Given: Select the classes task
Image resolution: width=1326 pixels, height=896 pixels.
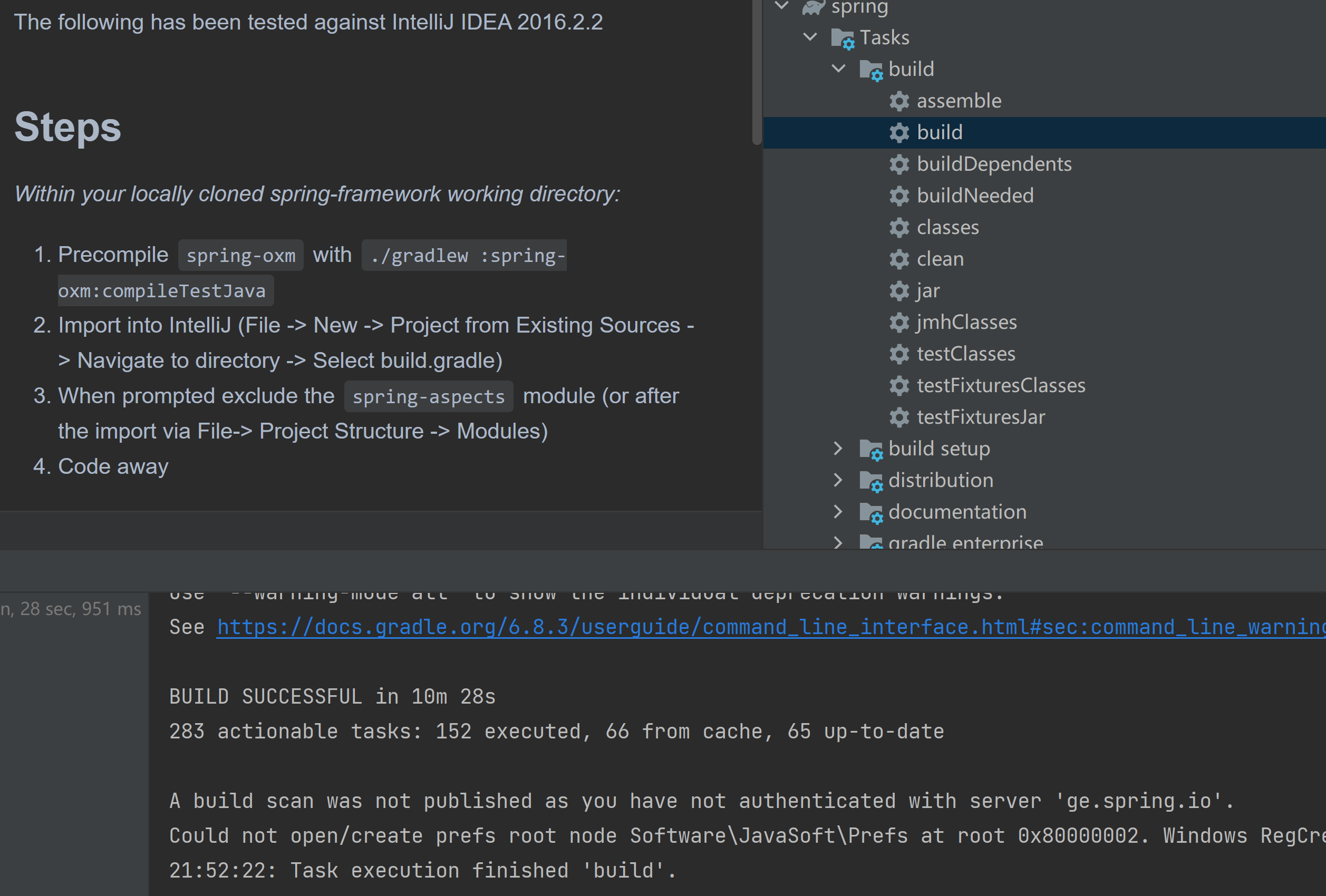Looking at the screenshot, I should (948, 228).
